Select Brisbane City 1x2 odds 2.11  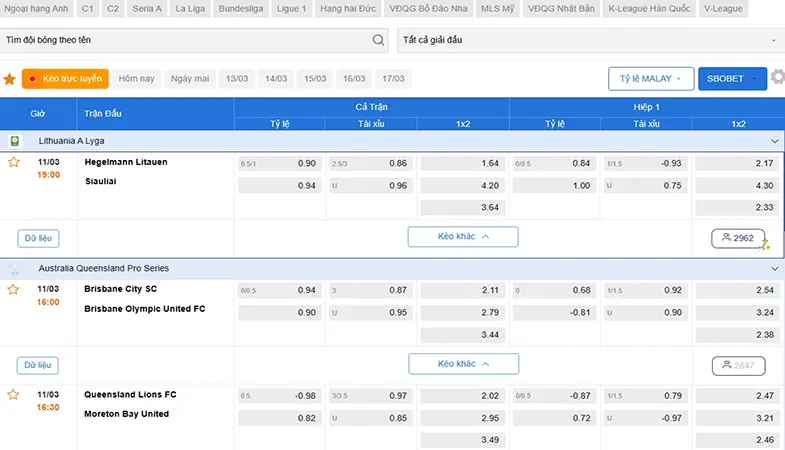tap(463, 290)
